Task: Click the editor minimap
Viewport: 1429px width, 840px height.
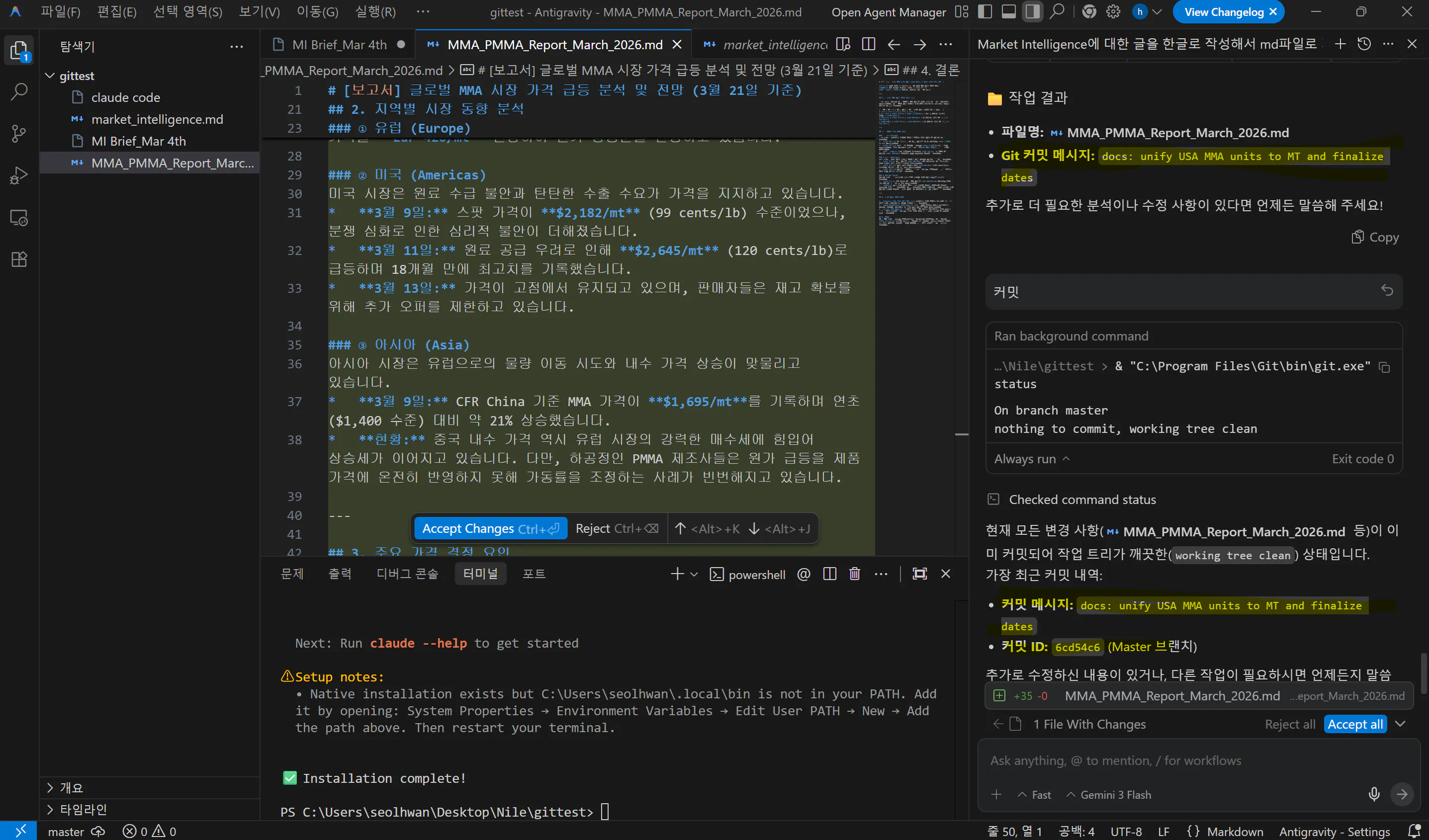Action: coord(915,153)
